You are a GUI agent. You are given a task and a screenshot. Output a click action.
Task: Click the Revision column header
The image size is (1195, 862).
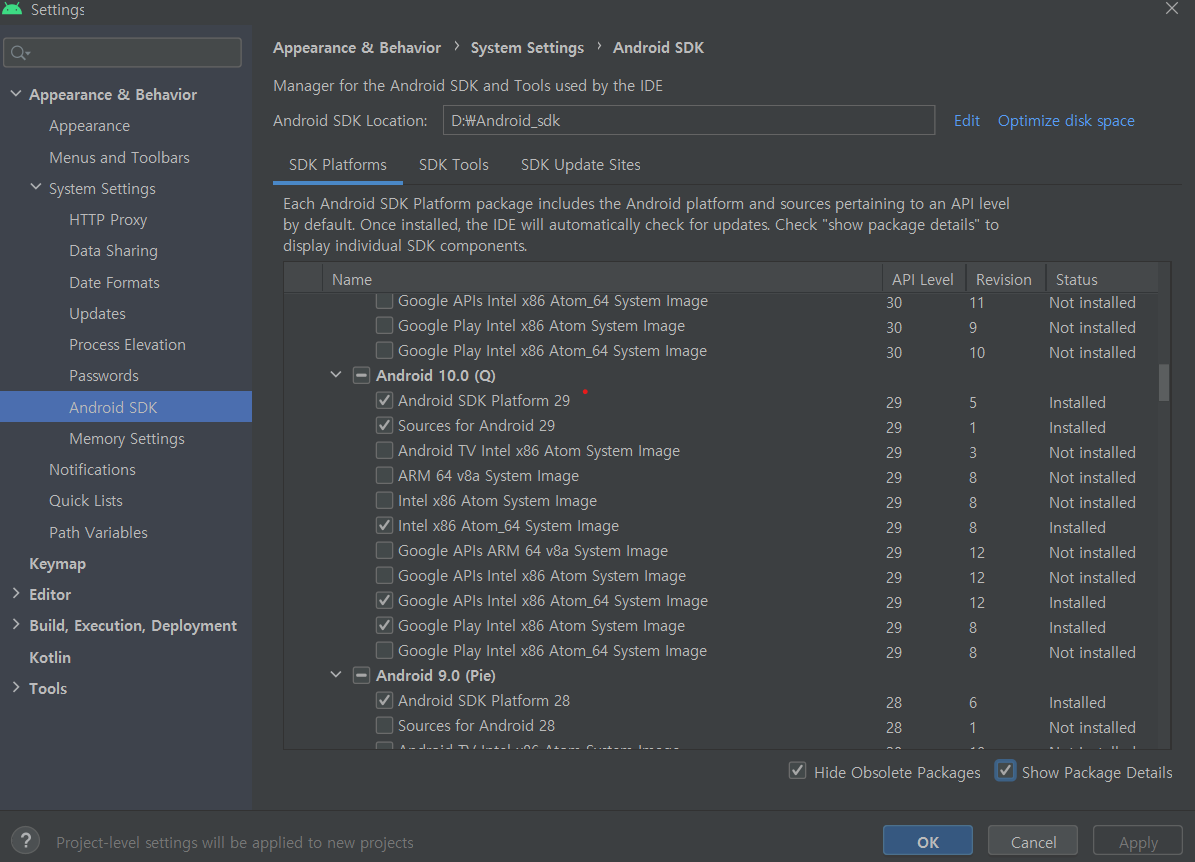coord(1004,279)
